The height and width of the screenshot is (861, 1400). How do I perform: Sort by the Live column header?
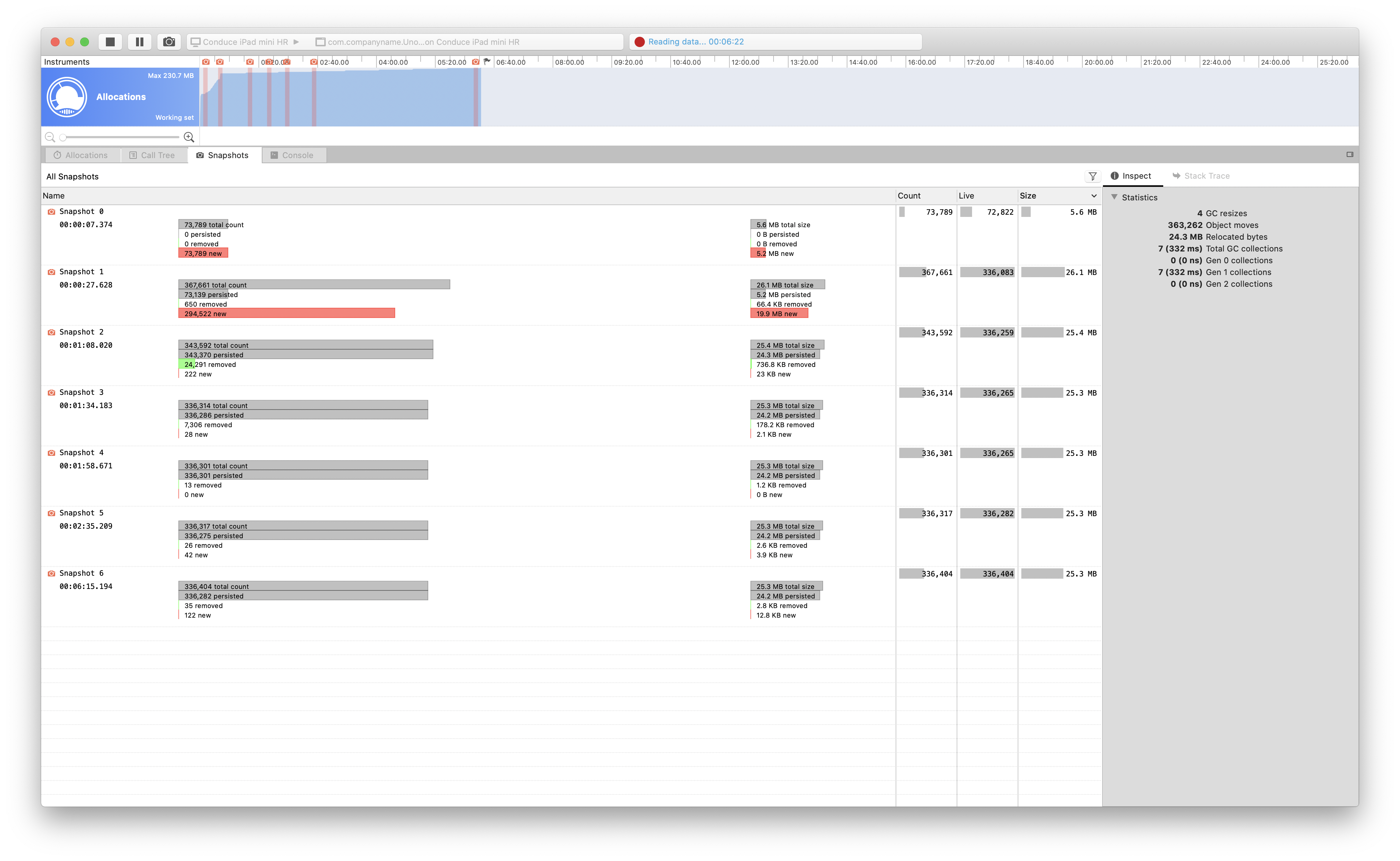pos(987,196)
